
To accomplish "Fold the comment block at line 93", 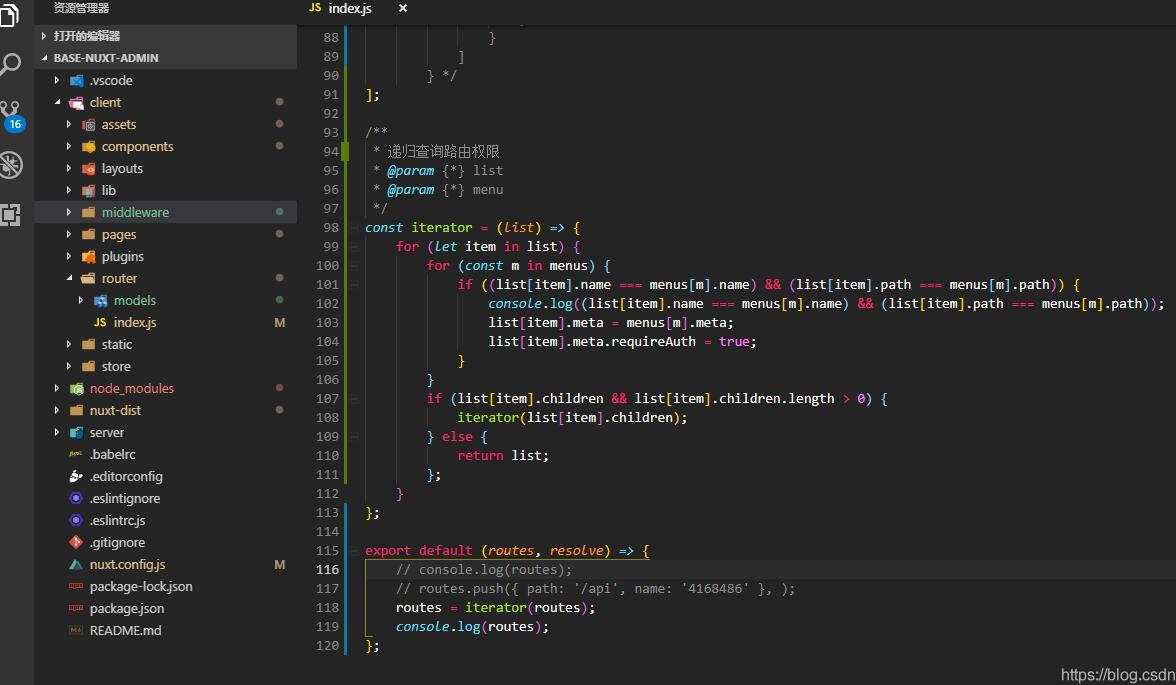I will (353, 133).
